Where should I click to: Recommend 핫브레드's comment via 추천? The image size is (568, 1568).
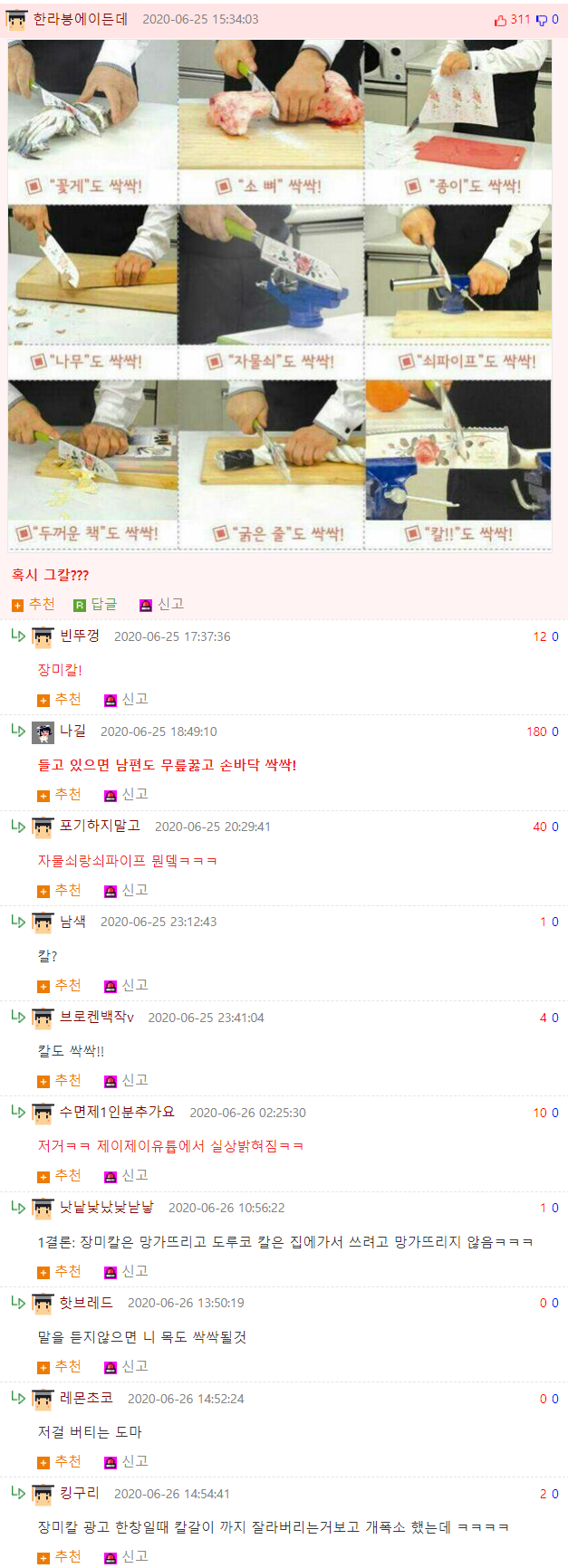coord(59,1366)
